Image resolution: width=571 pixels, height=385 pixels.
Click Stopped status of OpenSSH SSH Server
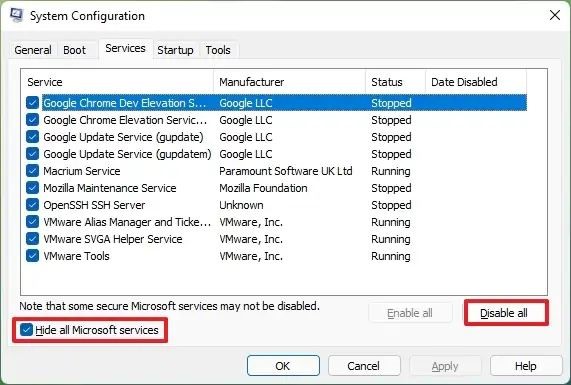coord(391,205)
